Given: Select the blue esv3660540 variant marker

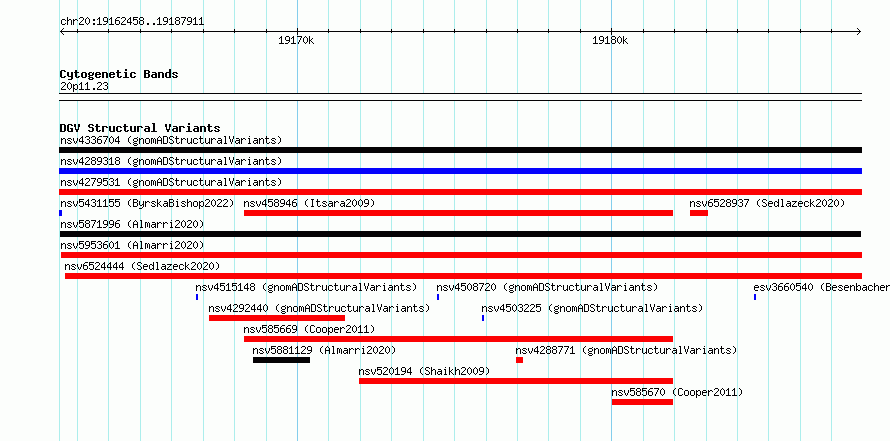Looking at the screenshot, I should pos(755,297).
